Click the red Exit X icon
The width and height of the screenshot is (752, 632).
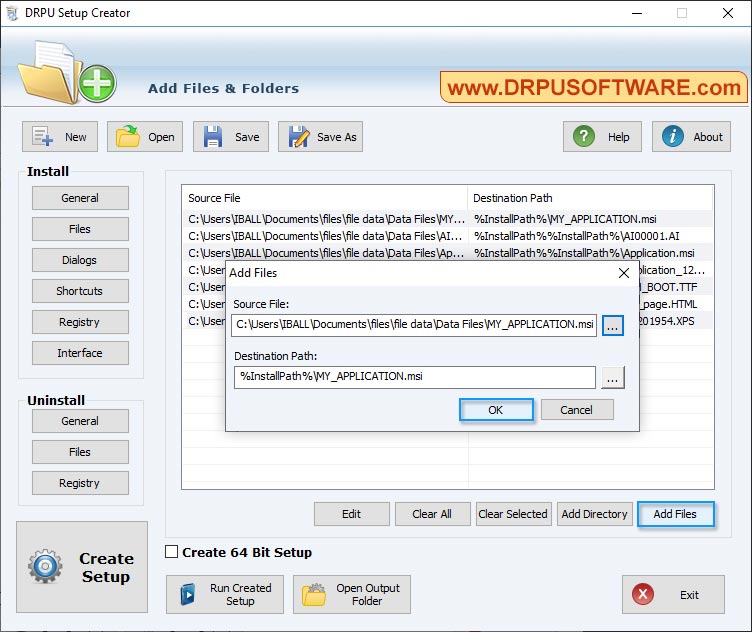click(x=643, y=595)
